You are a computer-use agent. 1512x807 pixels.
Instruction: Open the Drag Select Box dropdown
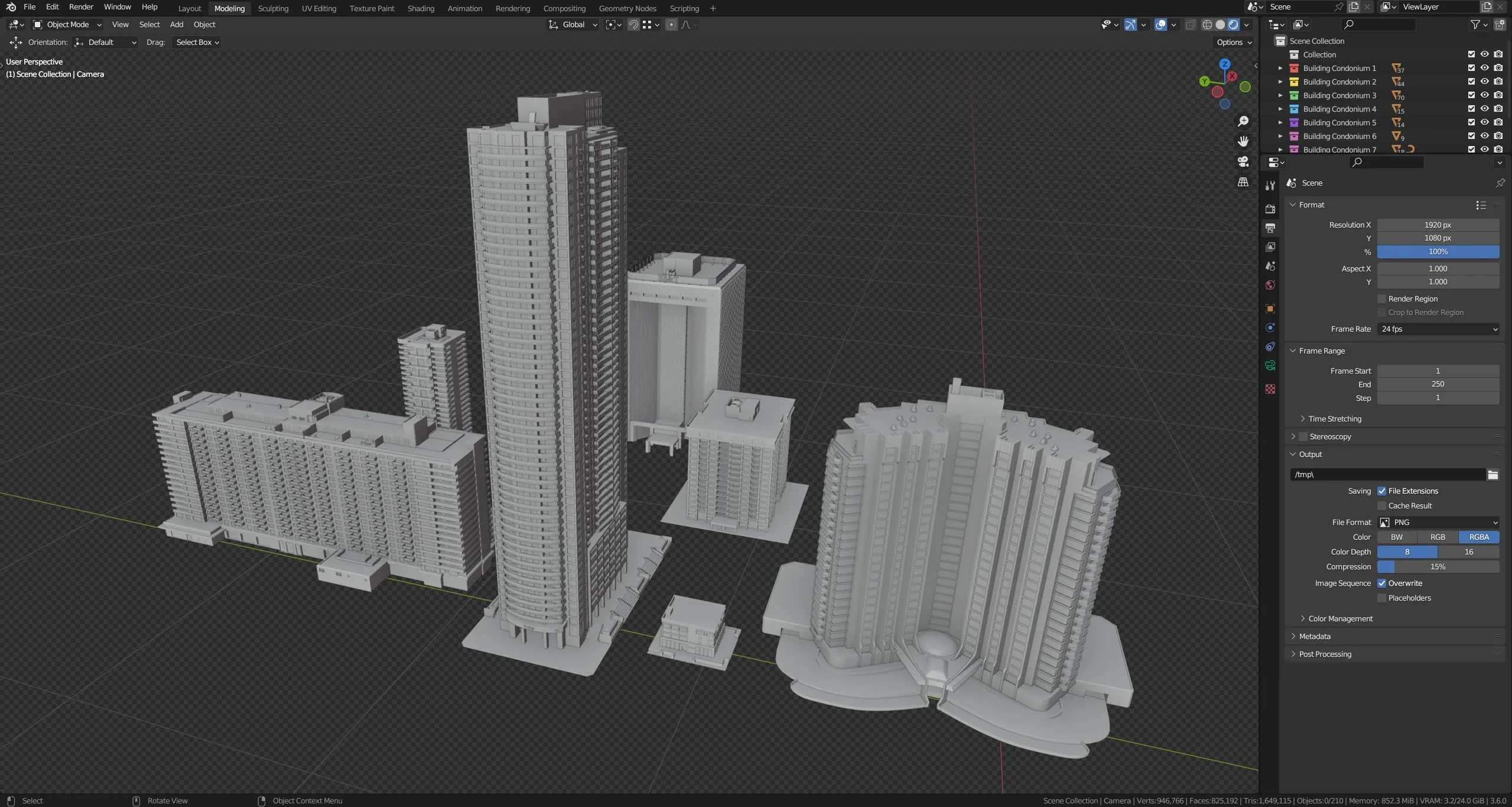[x=197, y=42]
